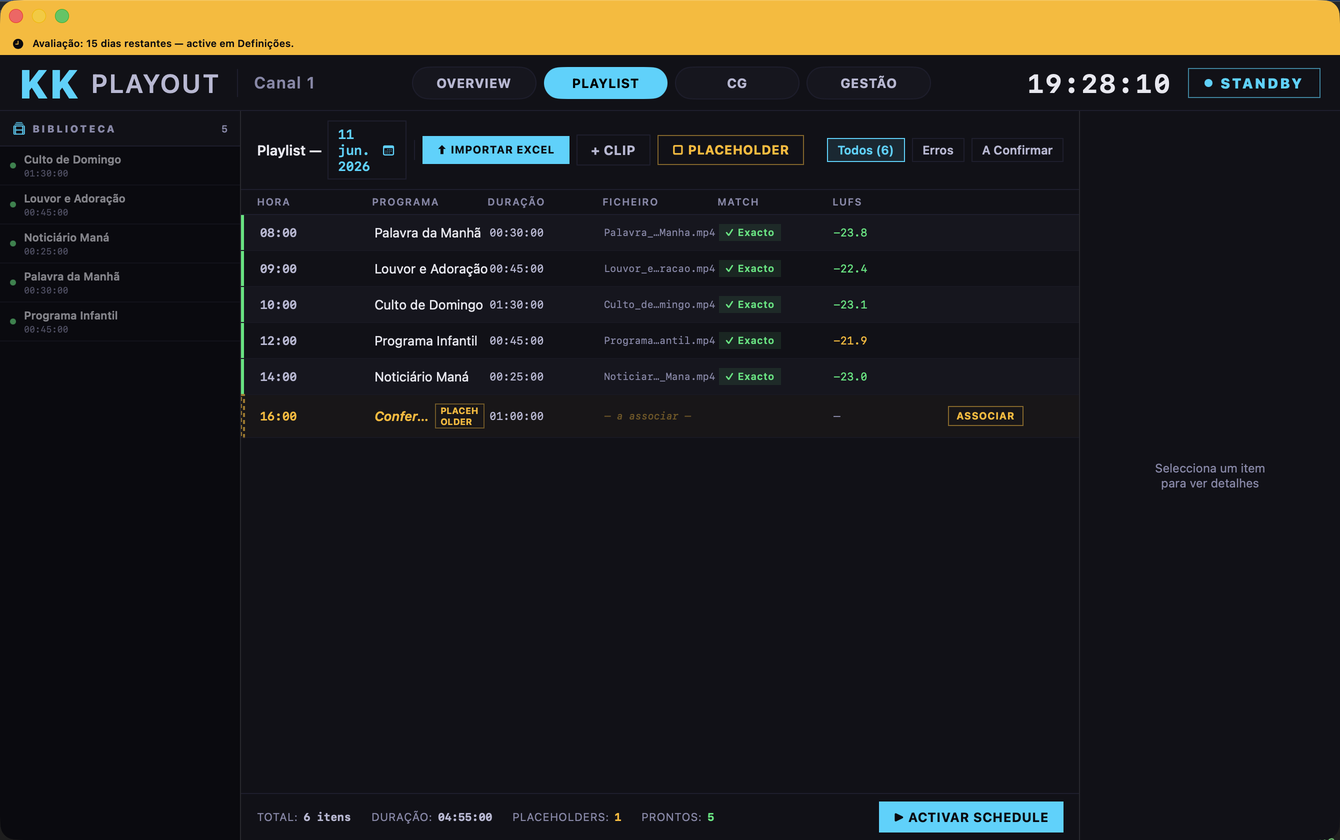1340x840 pixels.
Task: Click Associar for the 16:00 placeholder
Action: (985, 416)
